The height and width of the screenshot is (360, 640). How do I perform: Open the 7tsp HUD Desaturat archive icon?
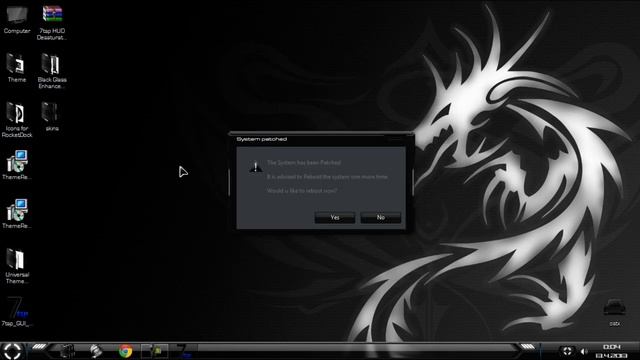[x=52, y=22]
